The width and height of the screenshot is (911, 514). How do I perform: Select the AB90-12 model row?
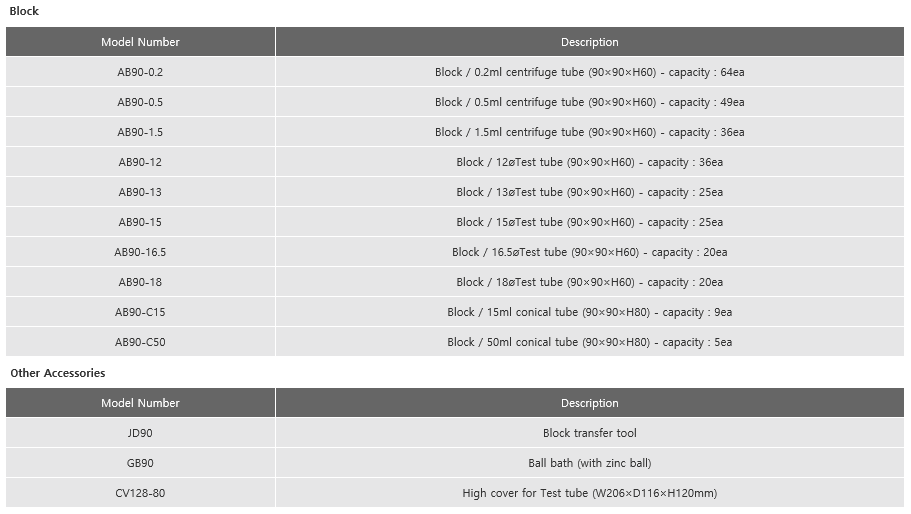[455, 162]
